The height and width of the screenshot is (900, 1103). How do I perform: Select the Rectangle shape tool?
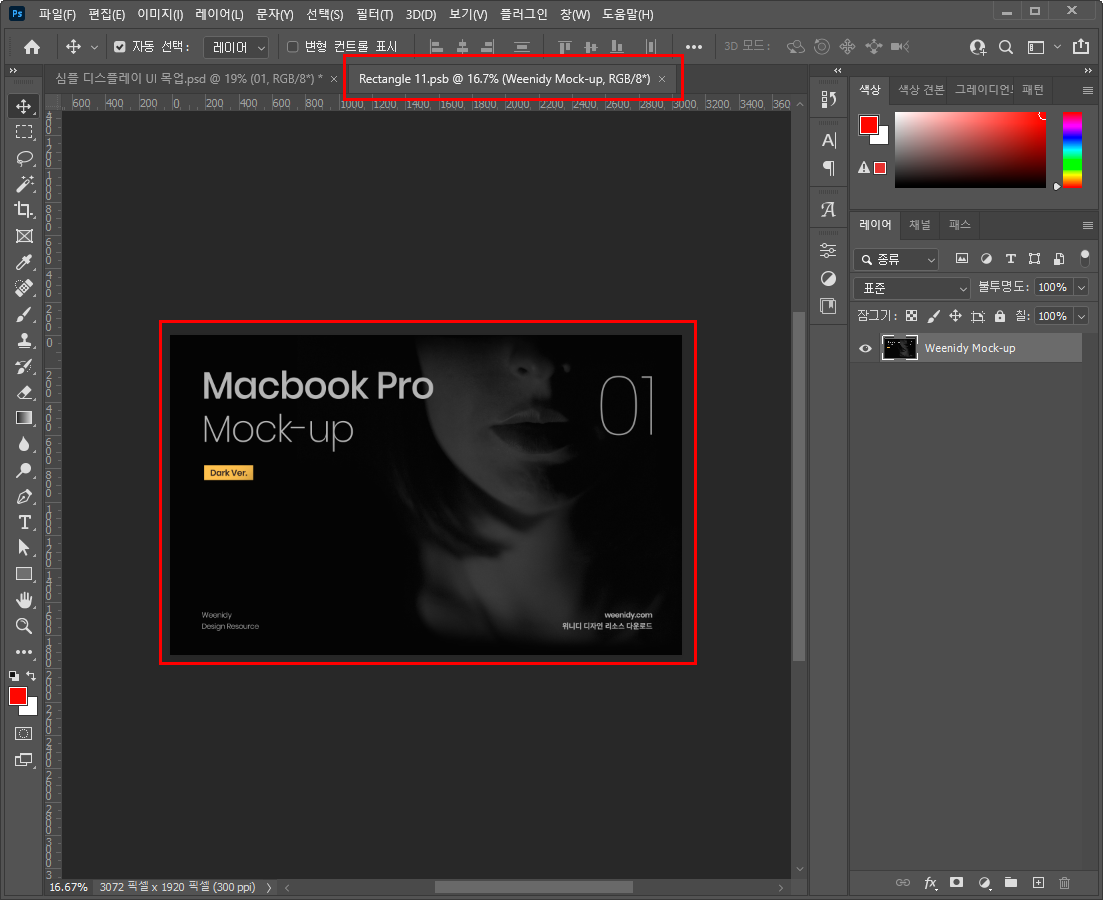coord(24,574)
